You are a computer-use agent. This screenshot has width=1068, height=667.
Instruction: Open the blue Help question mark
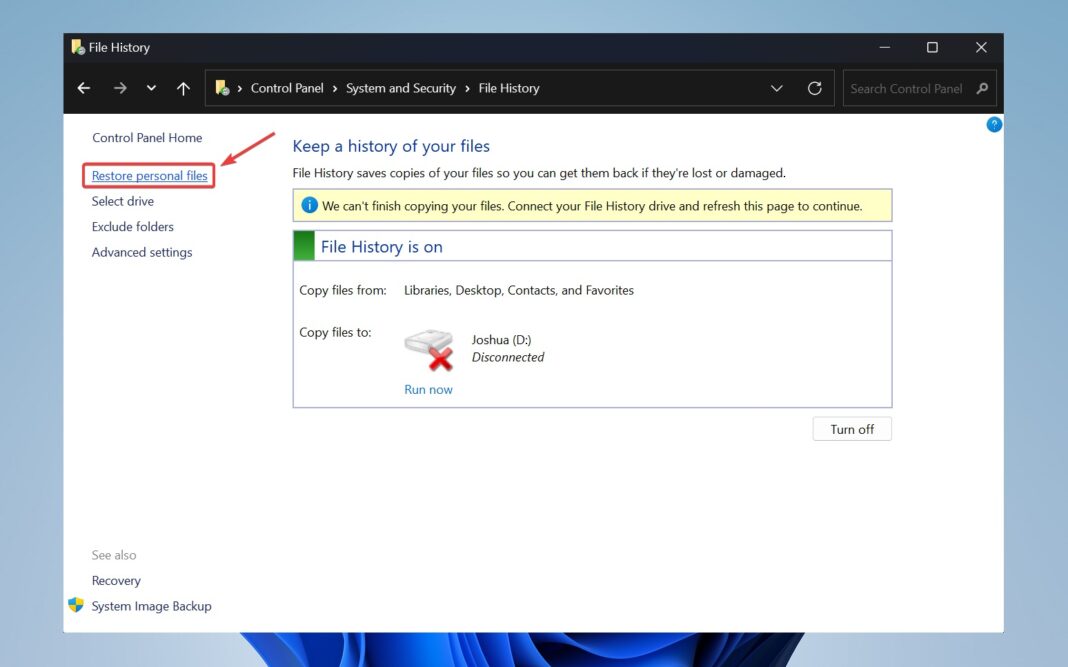click(x=993, y=124)
